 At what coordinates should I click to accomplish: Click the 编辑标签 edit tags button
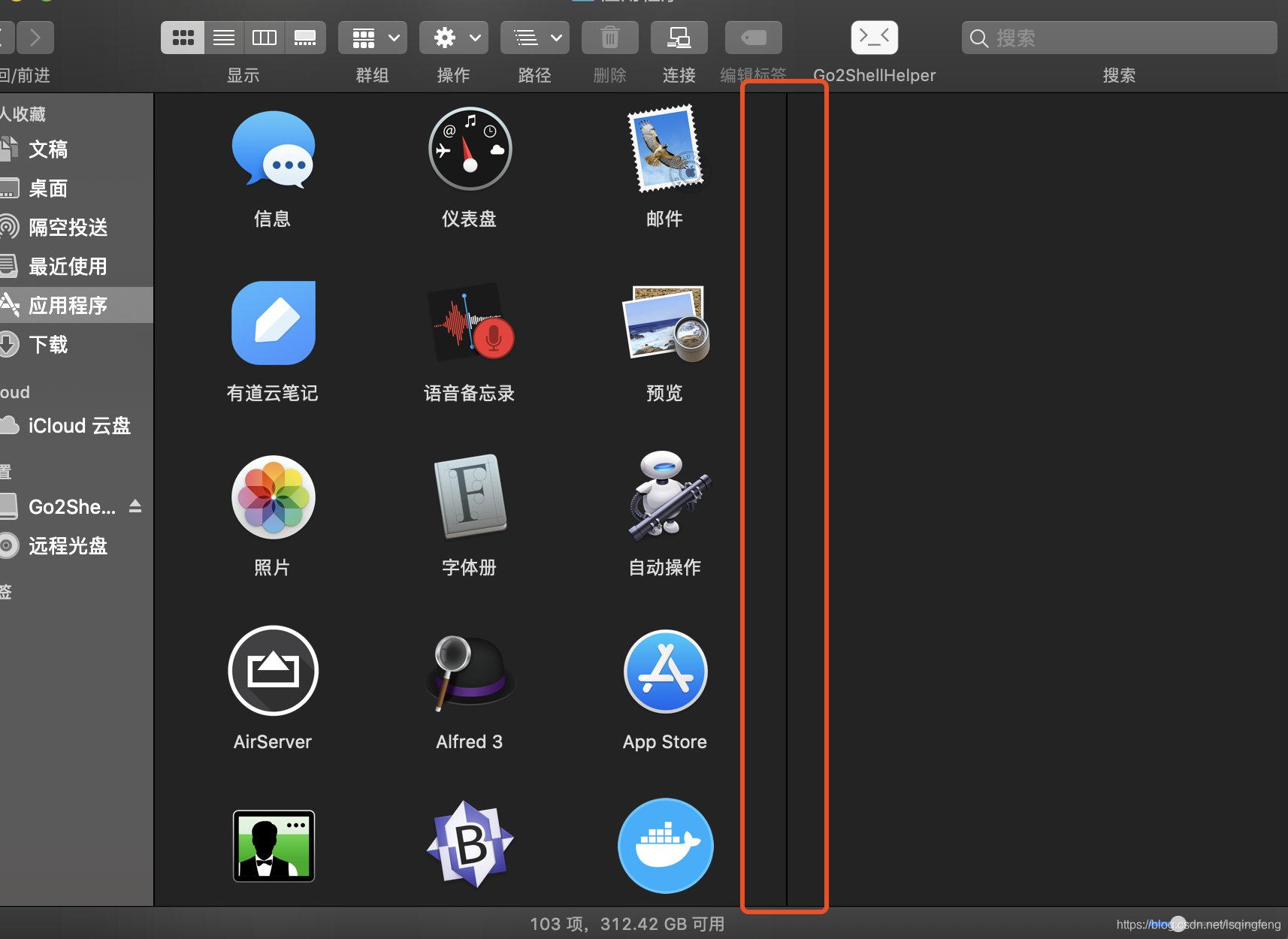click(754, 38)
